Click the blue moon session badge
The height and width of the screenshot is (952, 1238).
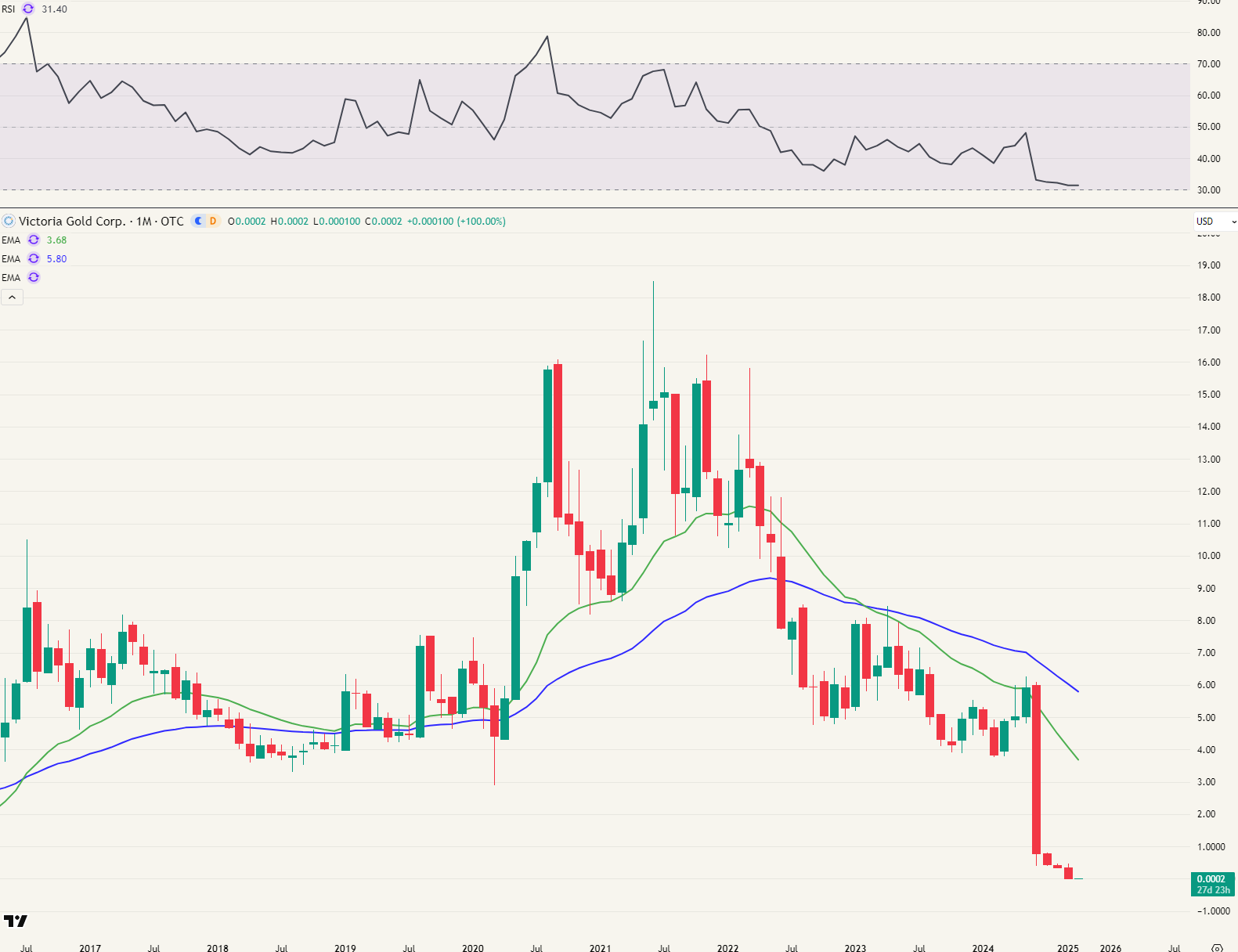(199, 222)
